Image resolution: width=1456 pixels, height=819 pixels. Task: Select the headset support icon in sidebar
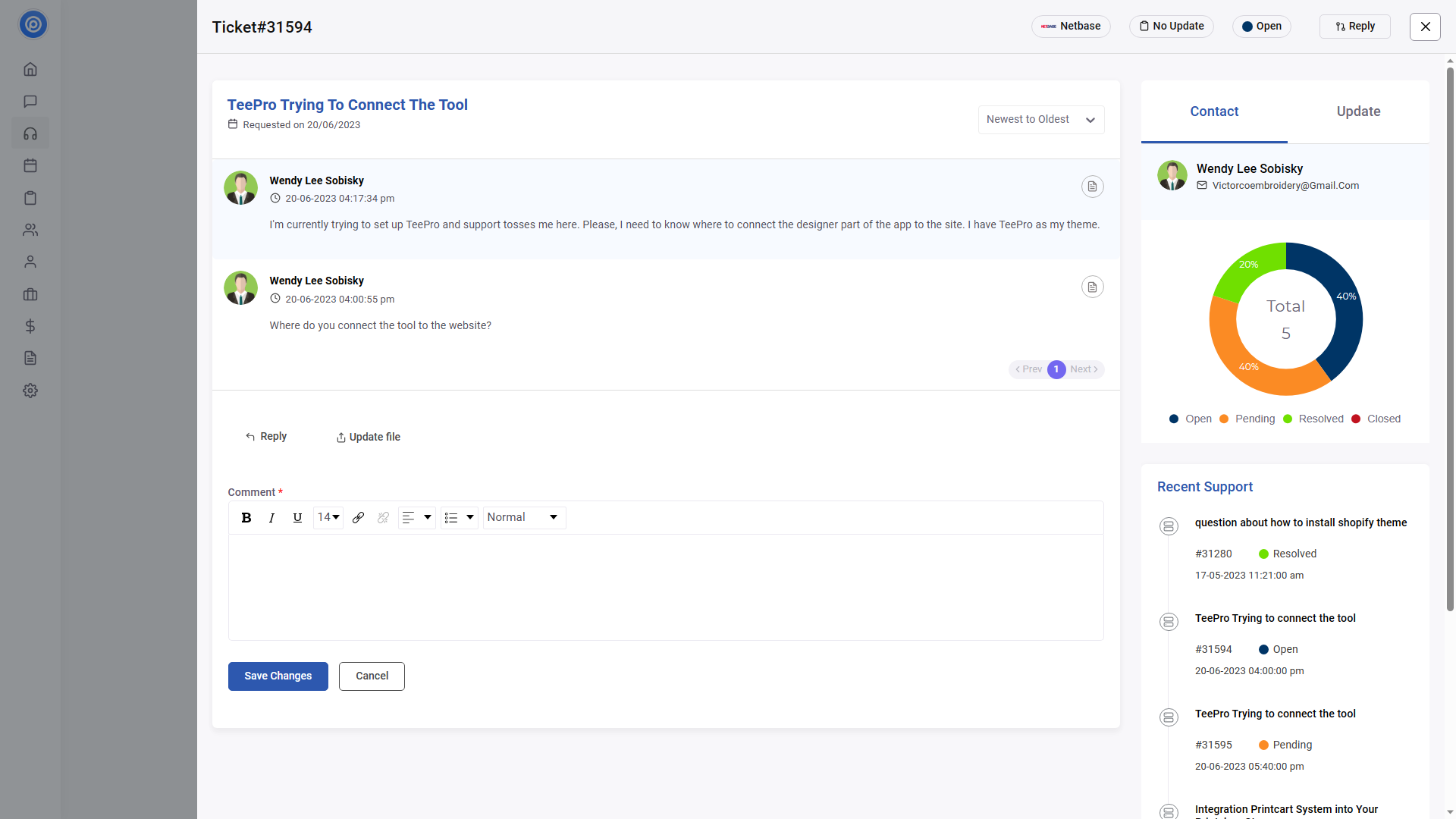tap(30, 133)
